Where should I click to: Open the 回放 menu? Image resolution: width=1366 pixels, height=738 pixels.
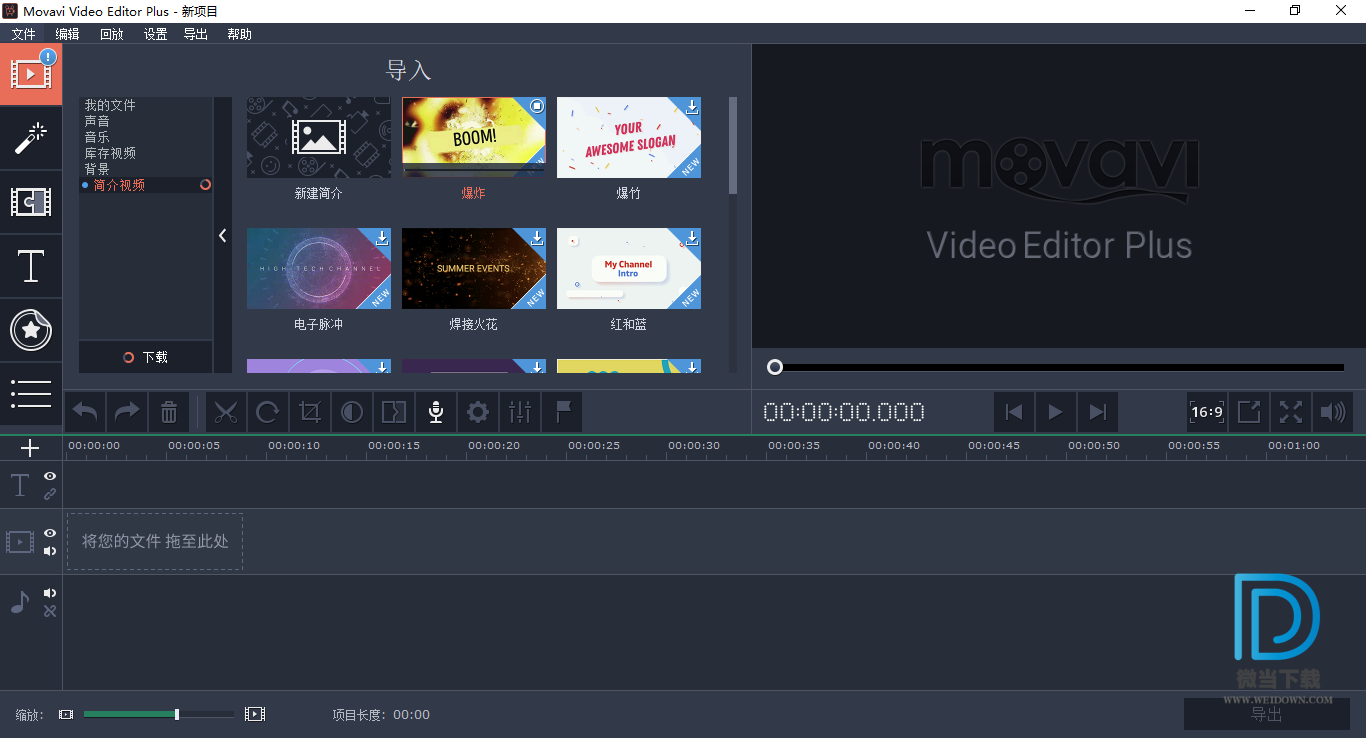[112, 34]
